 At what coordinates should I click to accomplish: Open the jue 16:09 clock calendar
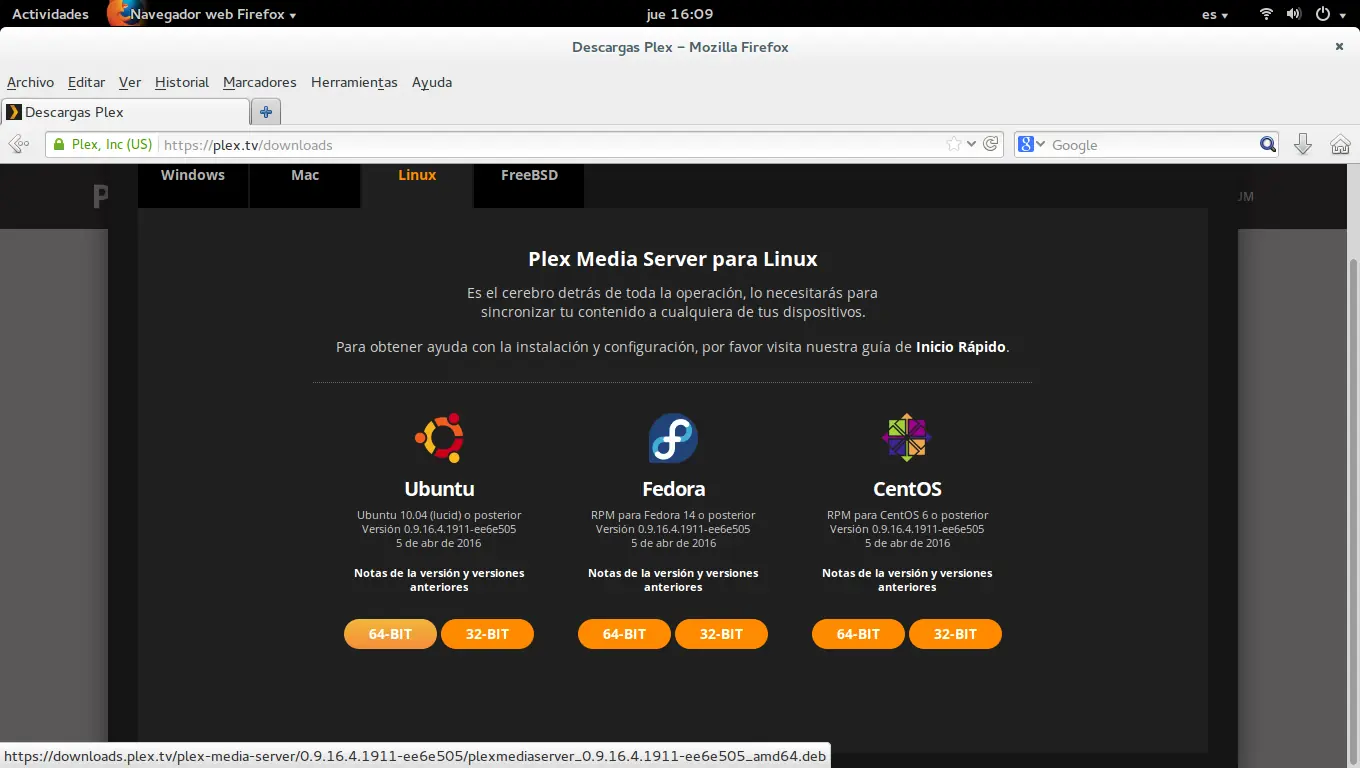(x=680, y=14)
